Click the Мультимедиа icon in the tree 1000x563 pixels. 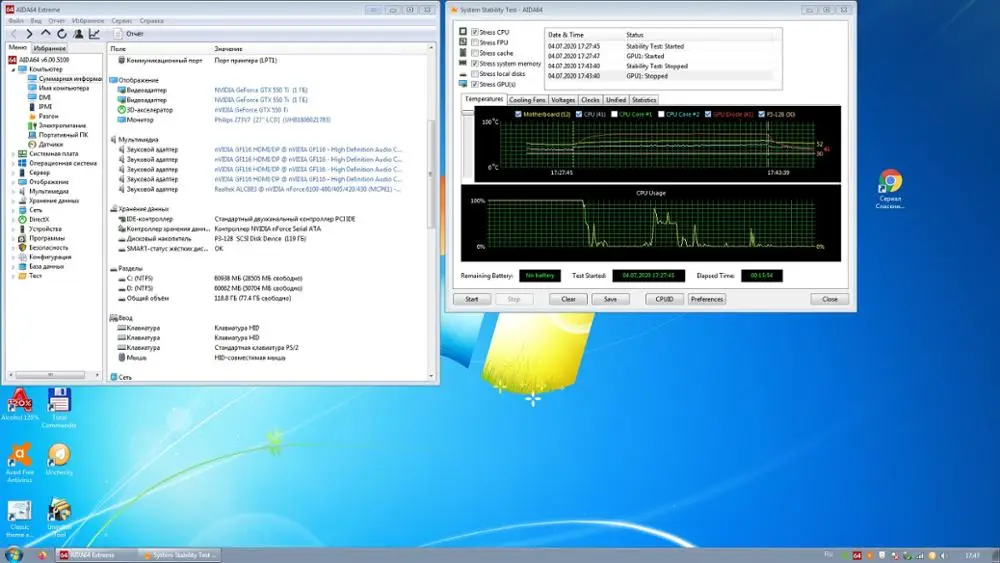click(22, 191)
